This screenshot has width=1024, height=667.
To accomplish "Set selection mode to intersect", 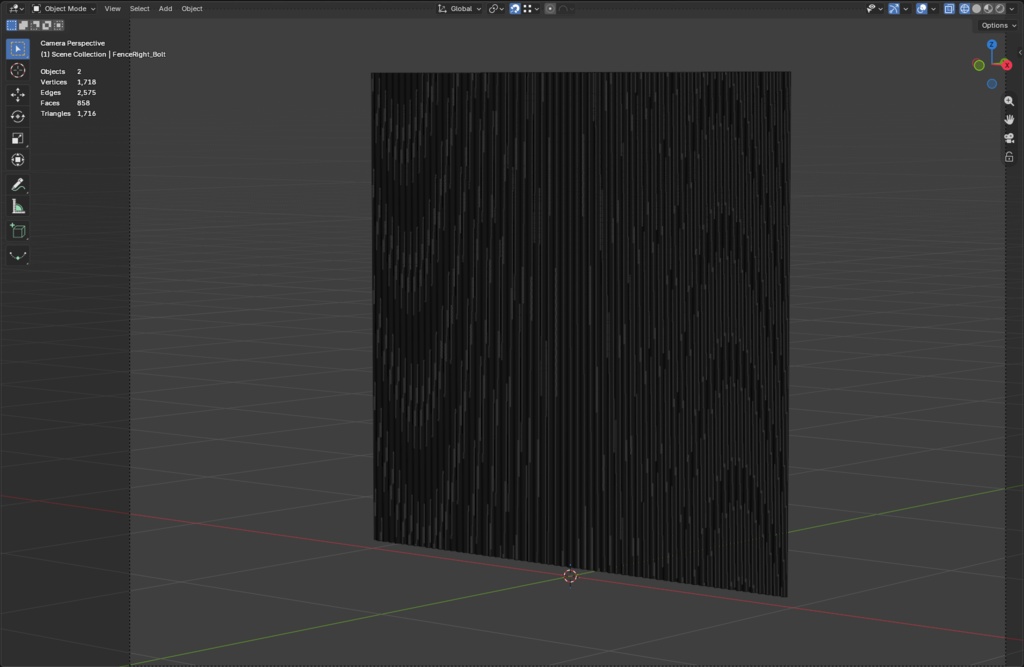I will pos(58,25).
